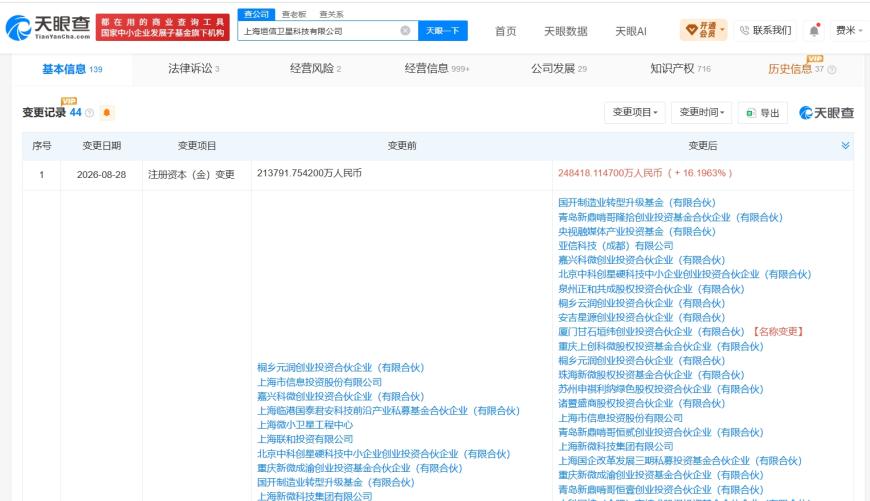Click the company name search input
The width and height of the screenshot is (870, 501).
[x=320, y=31]
